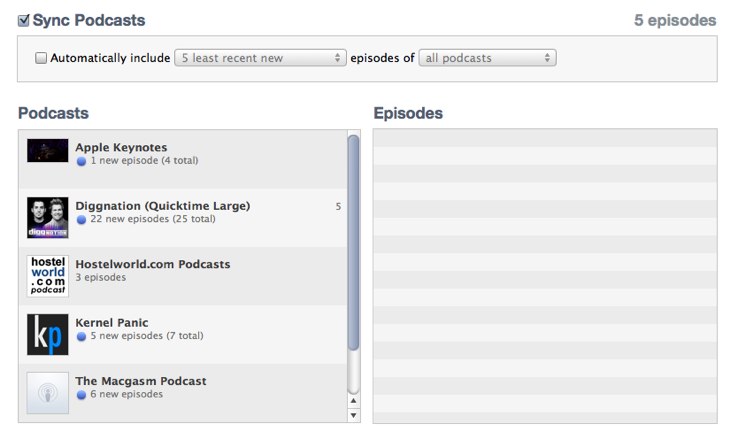The width and height of the screenshot is (737, 438).
Task: Select the Apple Keynotes podcast title
Action: tap(121, 147)
